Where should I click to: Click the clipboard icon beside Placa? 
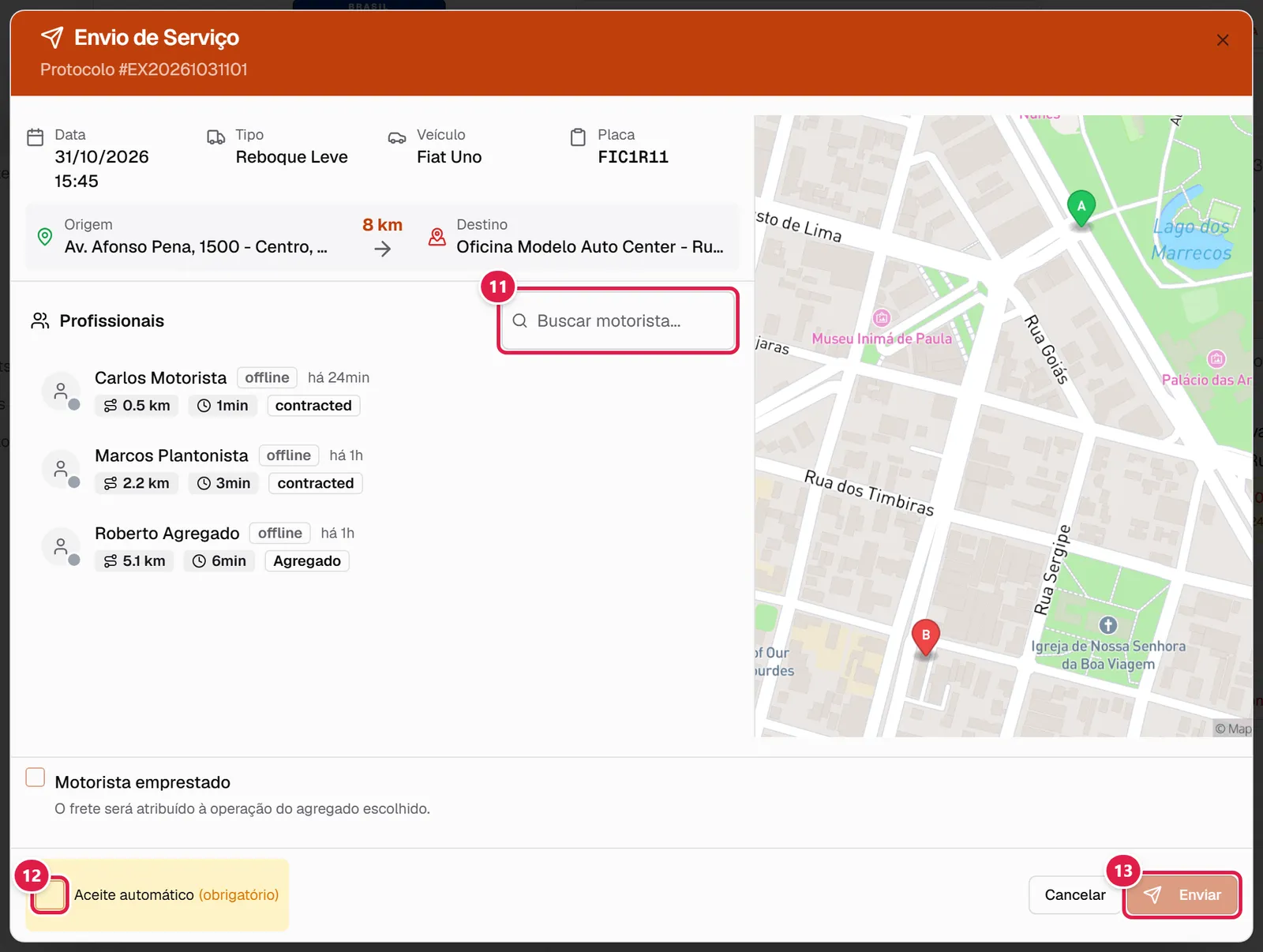[578, 137]
